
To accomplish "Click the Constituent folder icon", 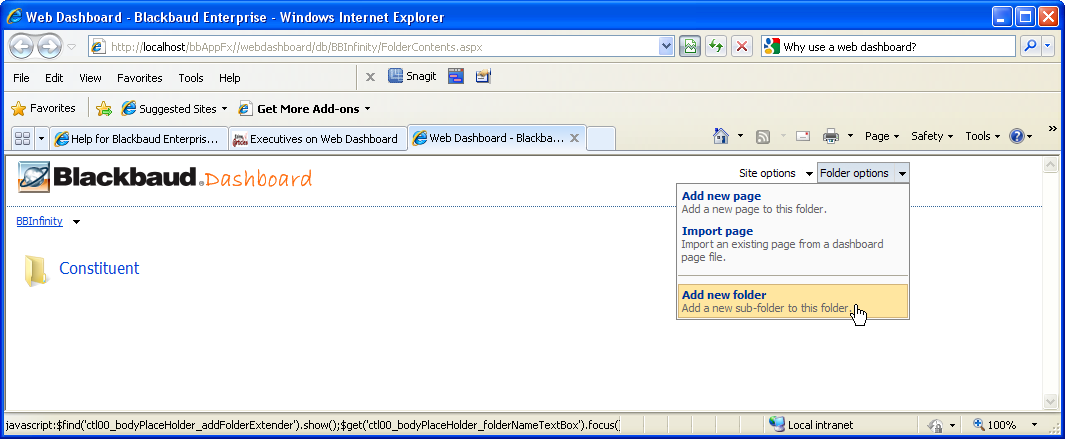I will click(35, 270).
